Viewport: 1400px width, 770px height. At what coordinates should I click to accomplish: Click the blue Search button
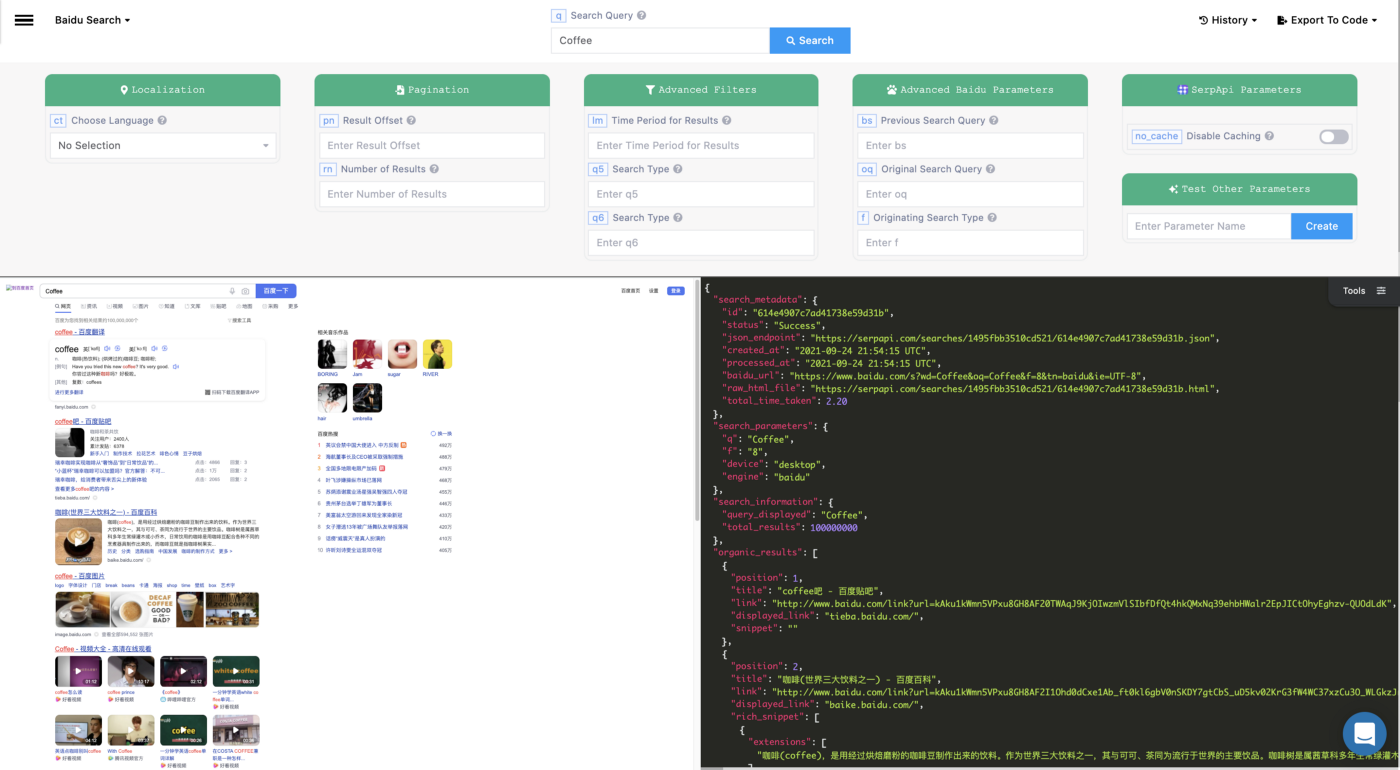pos(810,40)
